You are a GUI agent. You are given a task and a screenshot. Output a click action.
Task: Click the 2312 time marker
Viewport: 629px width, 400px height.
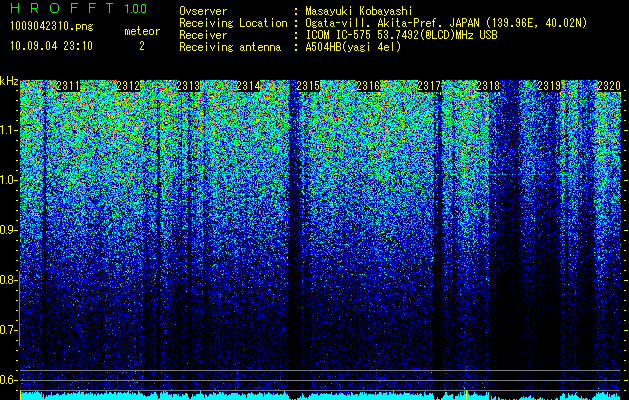click(128, 86)
